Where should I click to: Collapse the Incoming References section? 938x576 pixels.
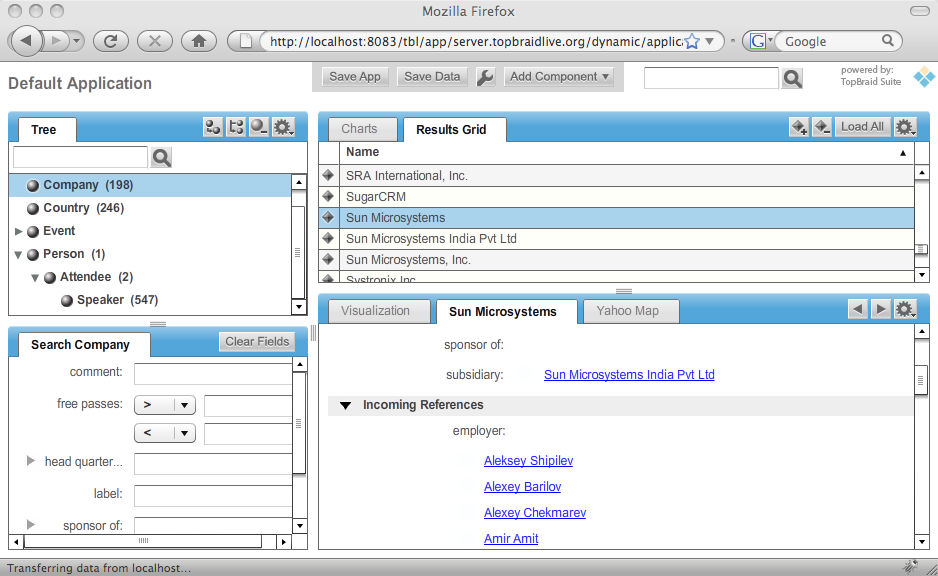(345, 406)
